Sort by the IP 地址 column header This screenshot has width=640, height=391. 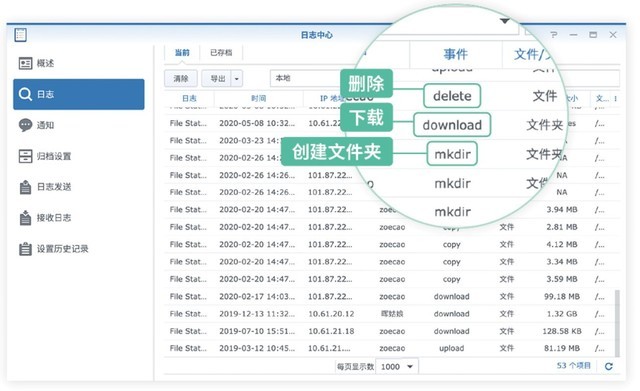[x=333, y=98]
